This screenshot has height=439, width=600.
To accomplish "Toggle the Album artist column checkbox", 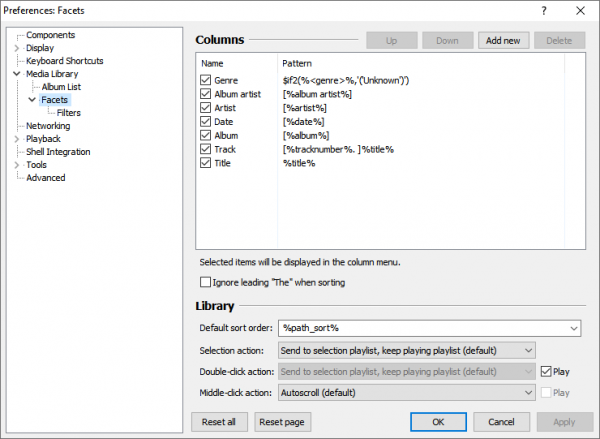I will point(206,93).
